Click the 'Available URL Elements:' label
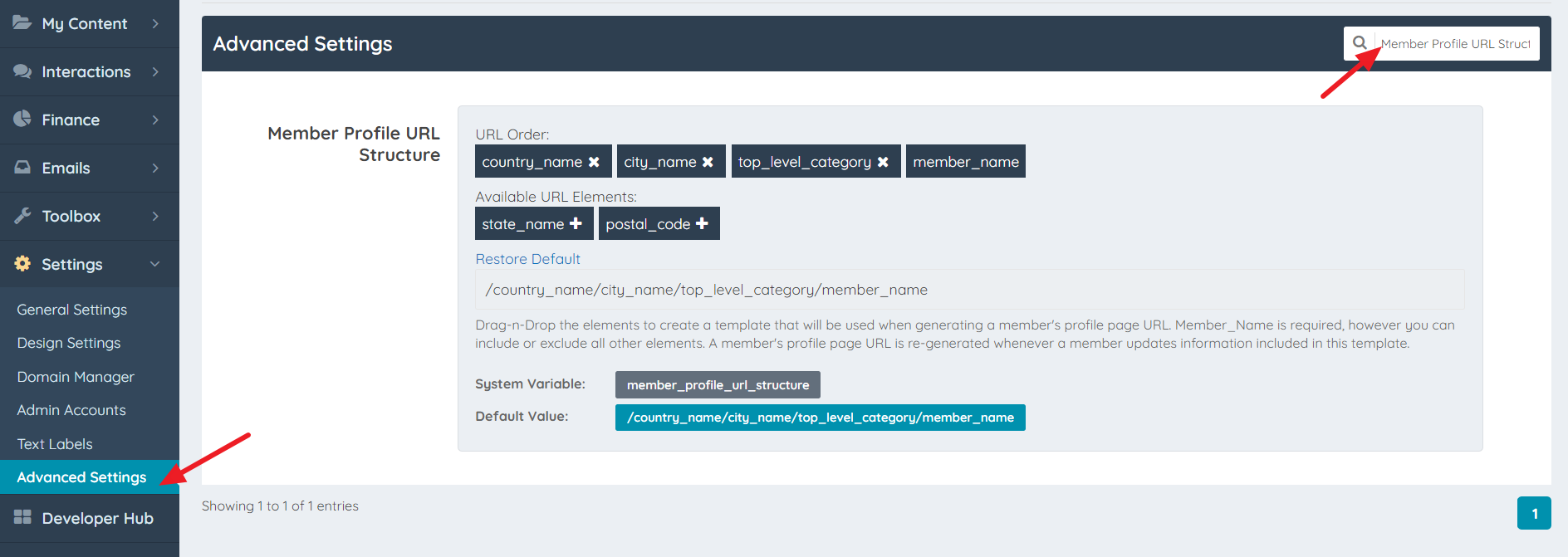Screen dimensions: 1568x557 tap(556, 197)
